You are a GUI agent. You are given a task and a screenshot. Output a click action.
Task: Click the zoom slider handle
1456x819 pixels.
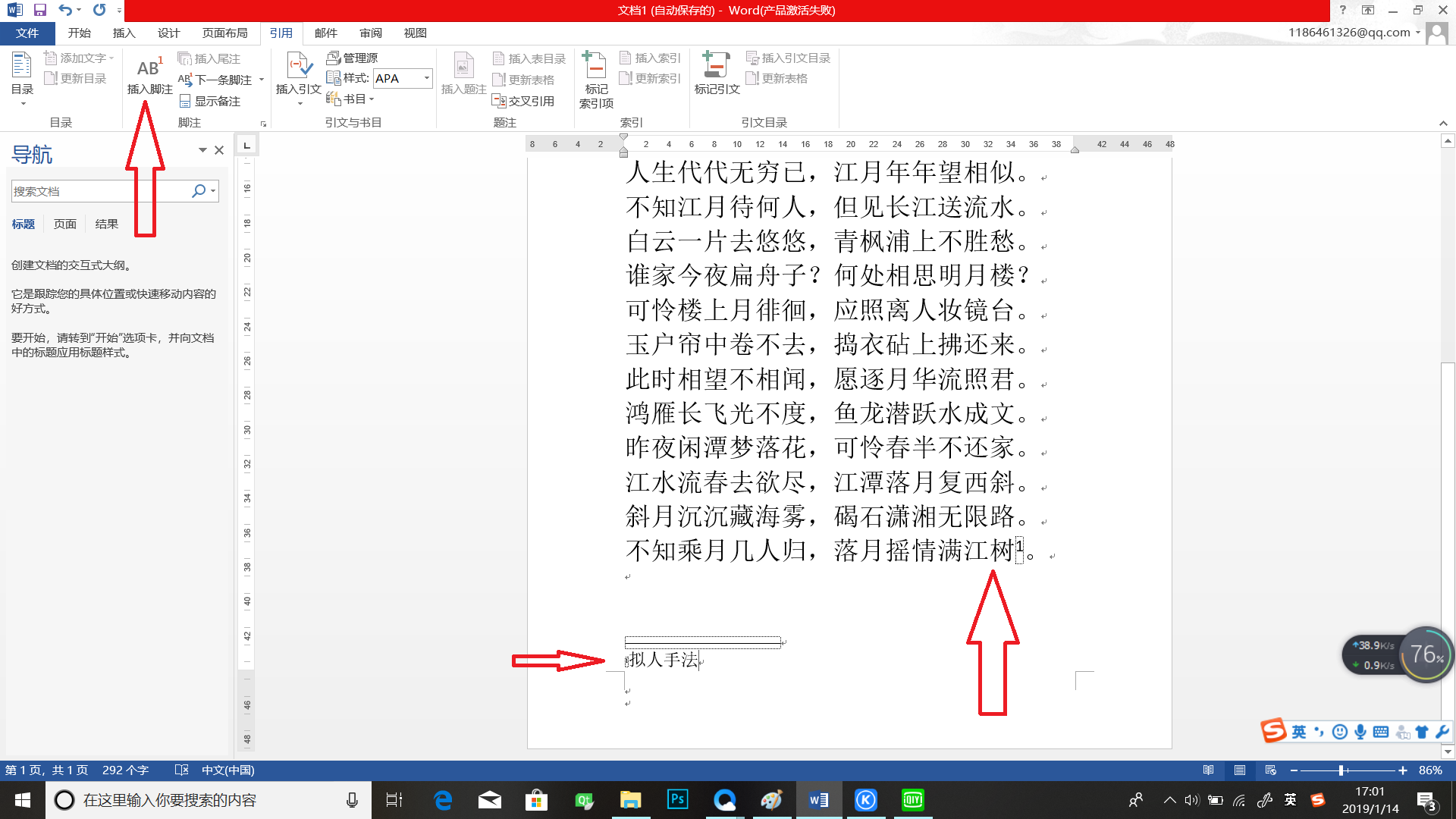point(1341,770)
